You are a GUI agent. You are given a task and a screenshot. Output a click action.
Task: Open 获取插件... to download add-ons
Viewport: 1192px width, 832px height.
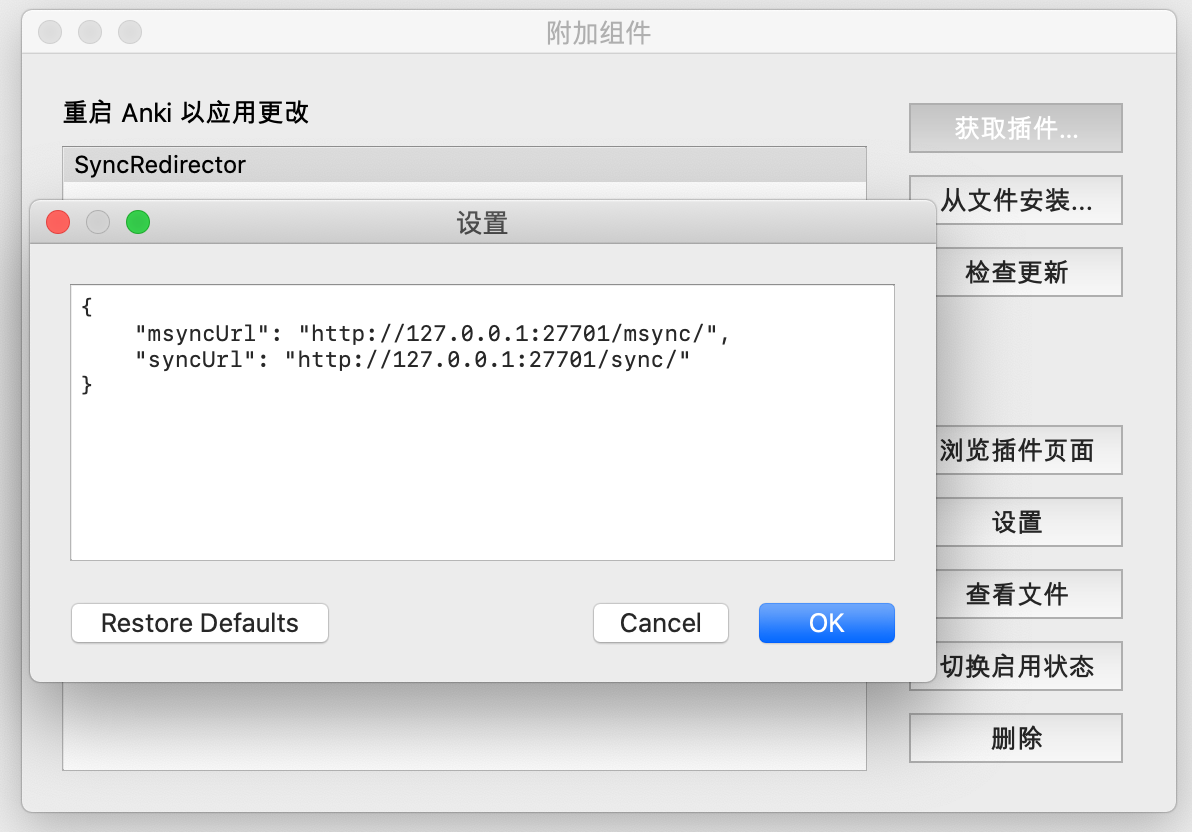(1015, 129)
